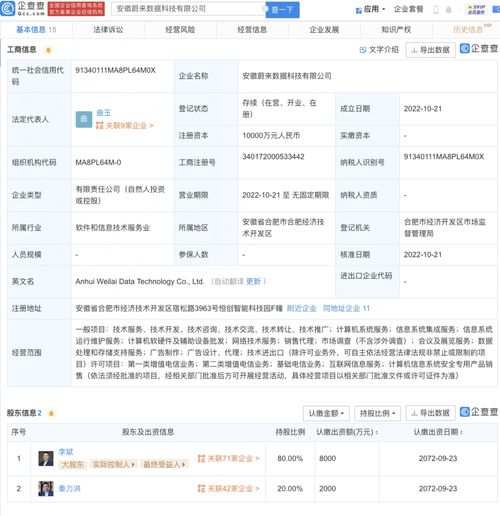Switch to the 经营信息 tab
This screenshot has height=516, width=500.
pos(252,30)
